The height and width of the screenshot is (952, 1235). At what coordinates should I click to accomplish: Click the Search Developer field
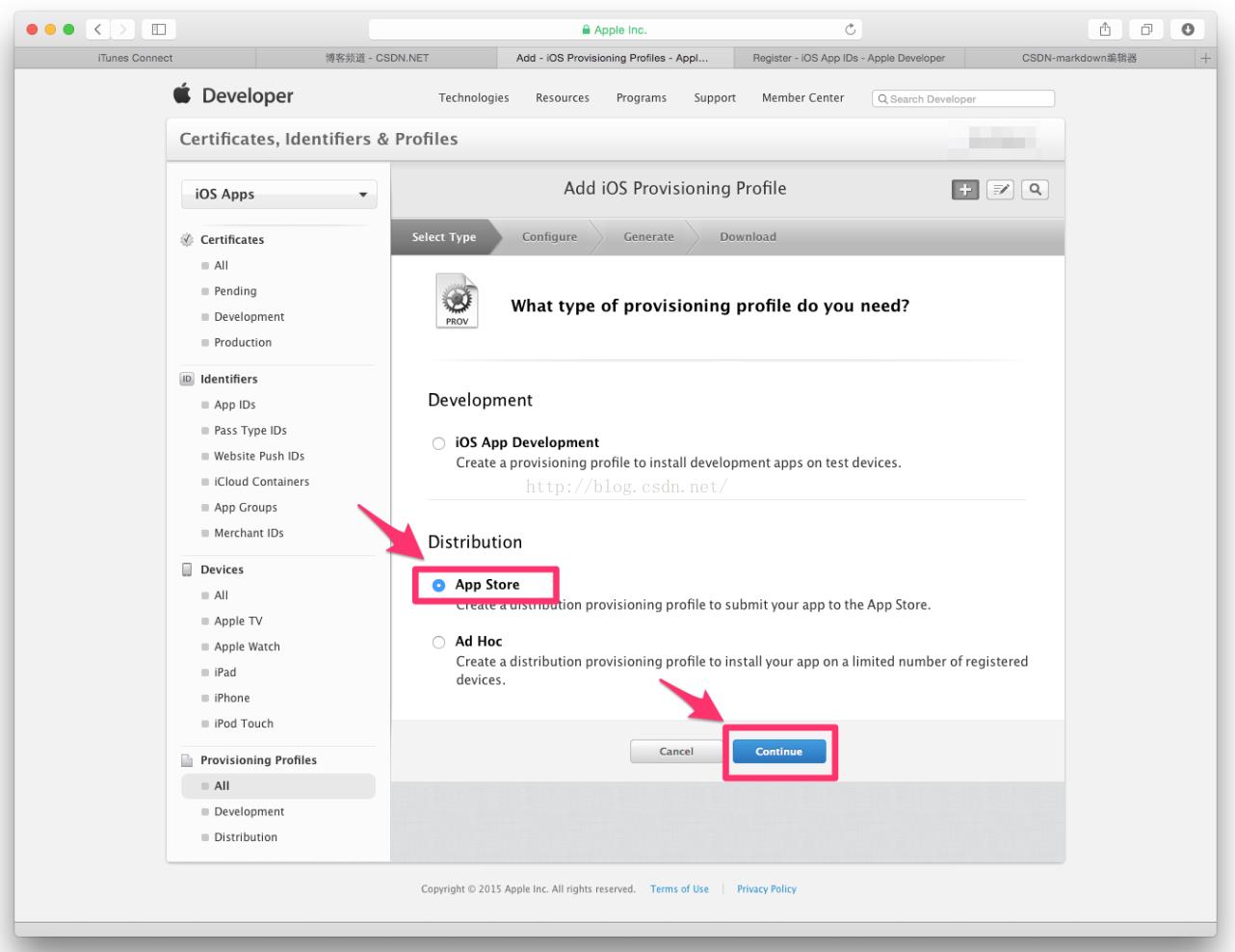click(963, 98)
